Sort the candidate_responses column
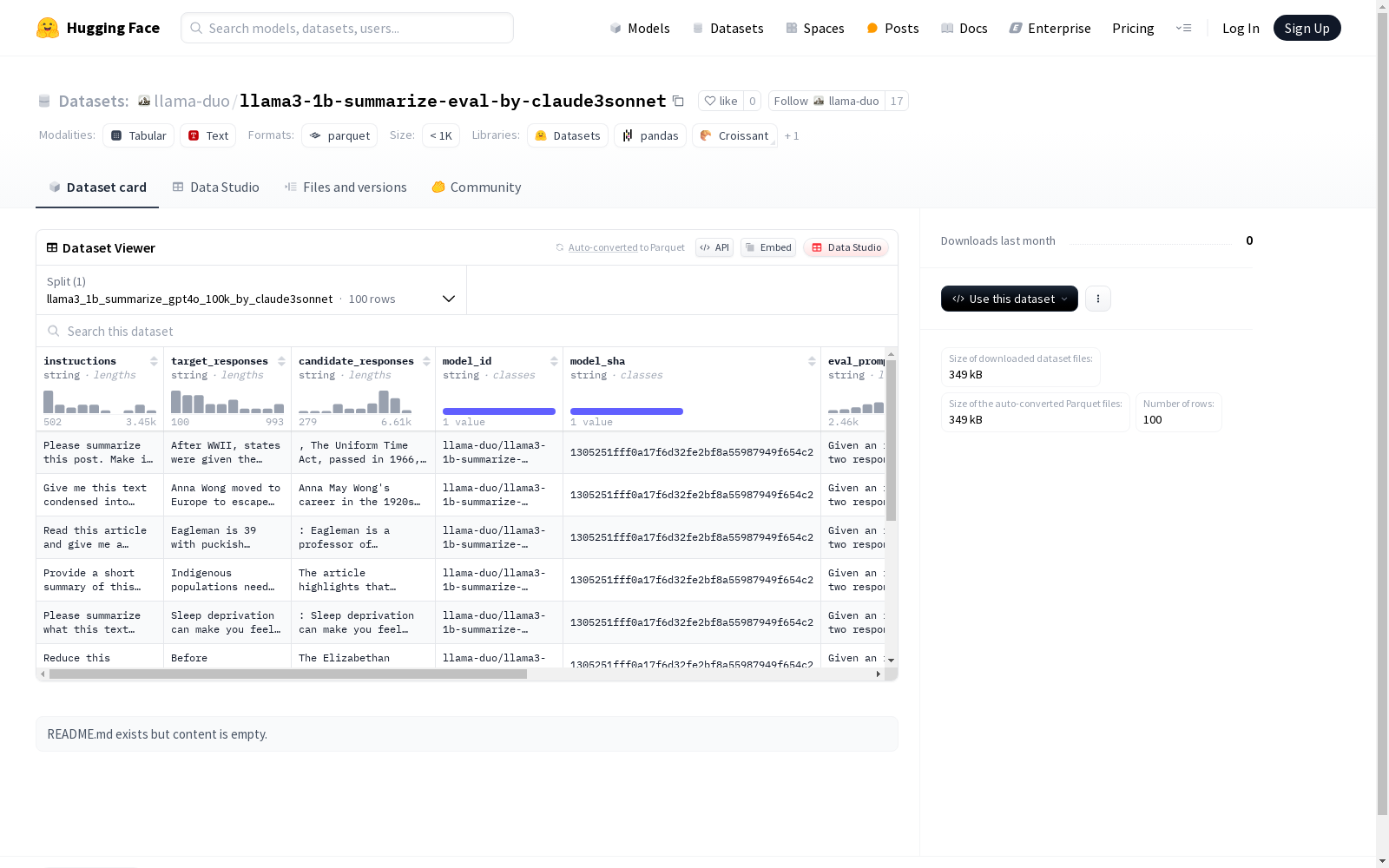The image size is (1389, 868). [x=426, y=361]
